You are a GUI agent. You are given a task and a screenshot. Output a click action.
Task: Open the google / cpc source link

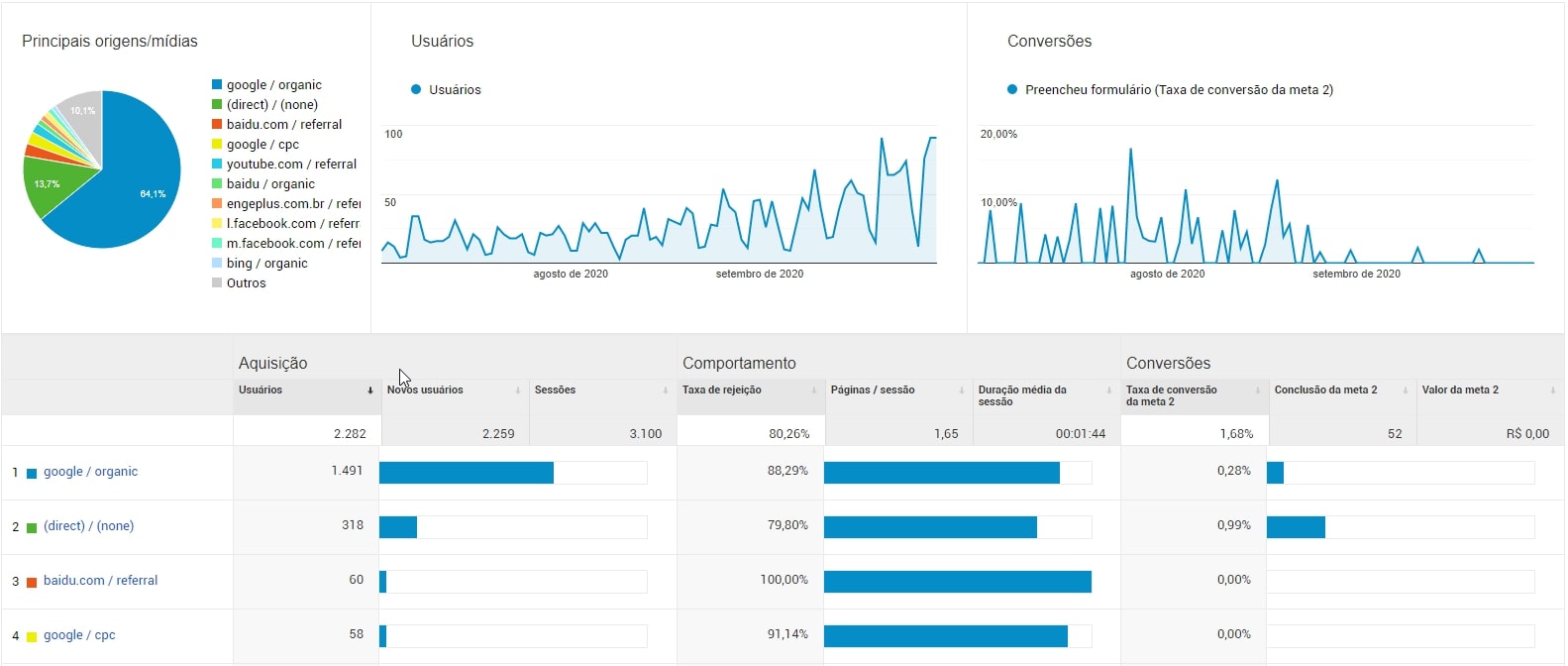tap(79, 635)
